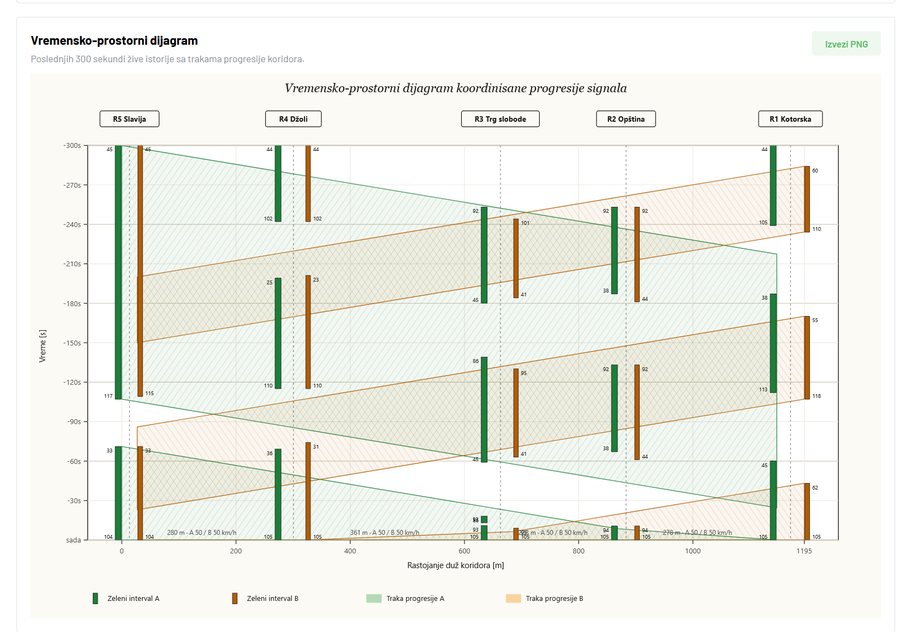Click the 800 distance axis tick
The height and width of the screenshot is (632, 900).
pyautogui.click(x=578, y=551)
